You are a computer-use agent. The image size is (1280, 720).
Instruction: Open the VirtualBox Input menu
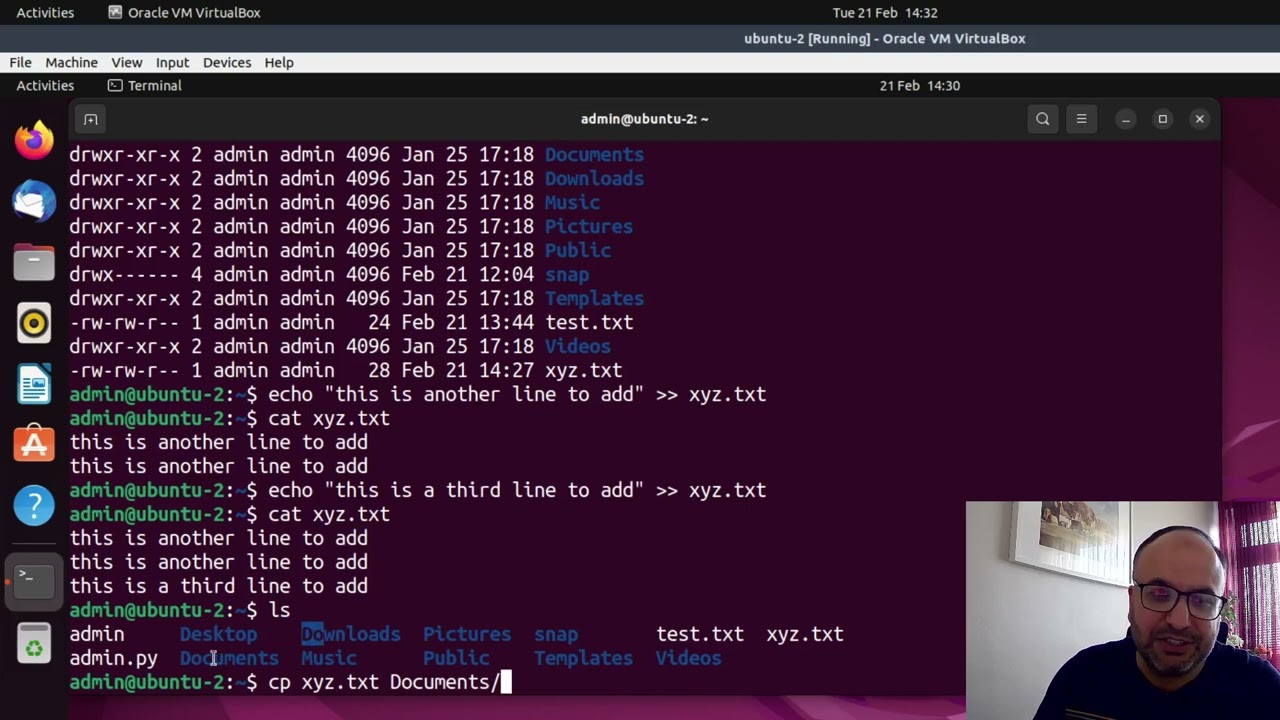point(172,62)
